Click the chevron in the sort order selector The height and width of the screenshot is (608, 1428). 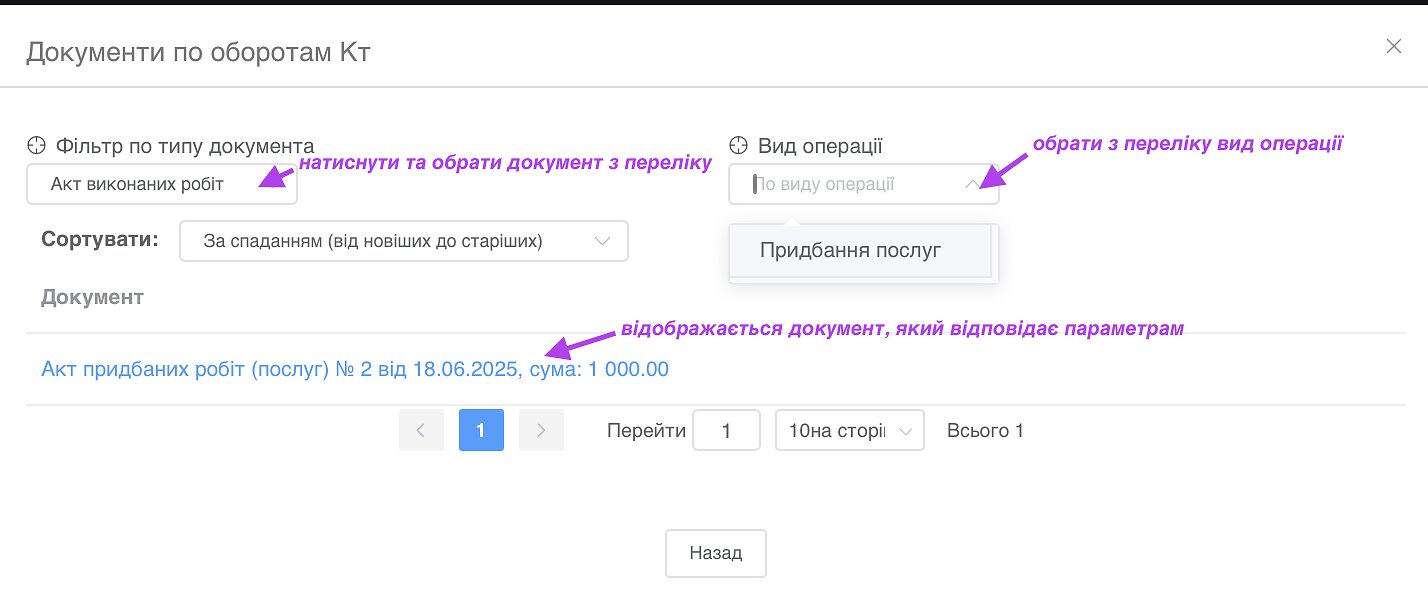602,241
